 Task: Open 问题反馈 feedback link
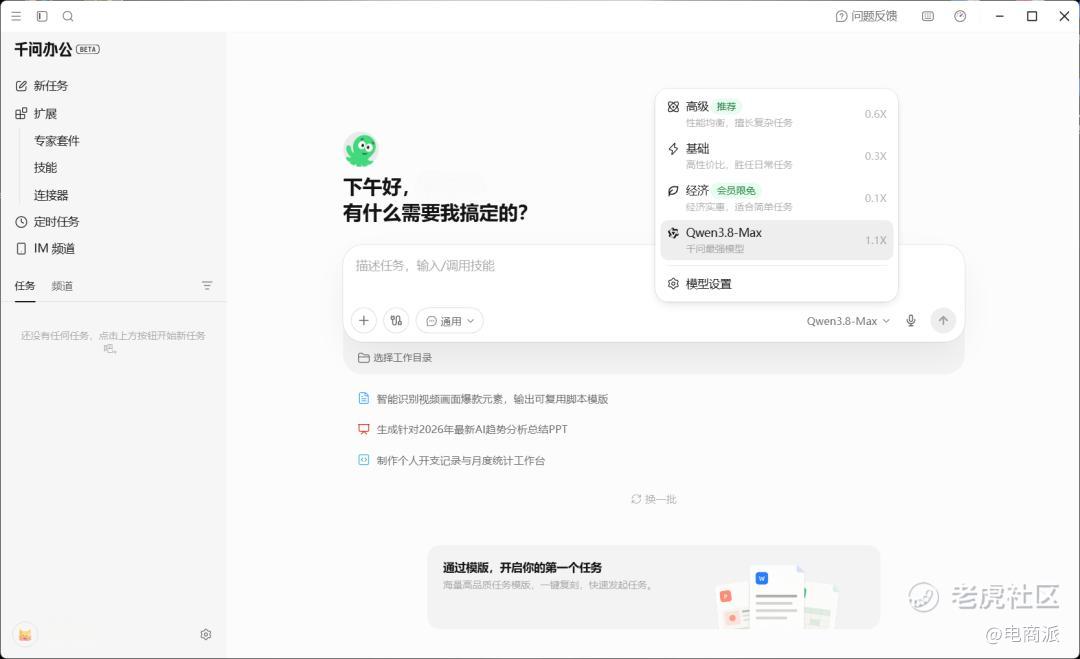866,16
